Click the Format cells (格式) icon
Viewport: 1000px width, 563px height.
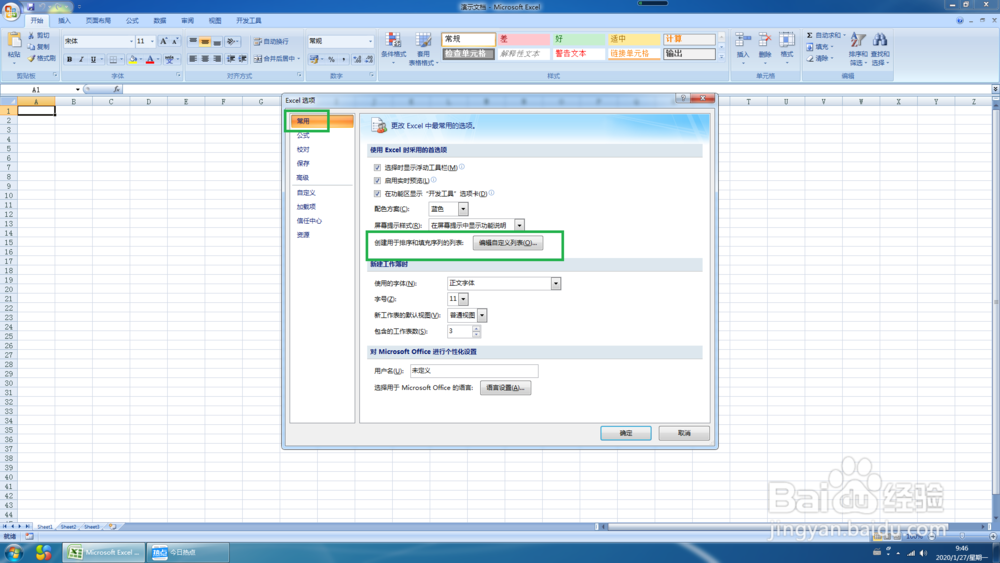click(x=787, y=41)
